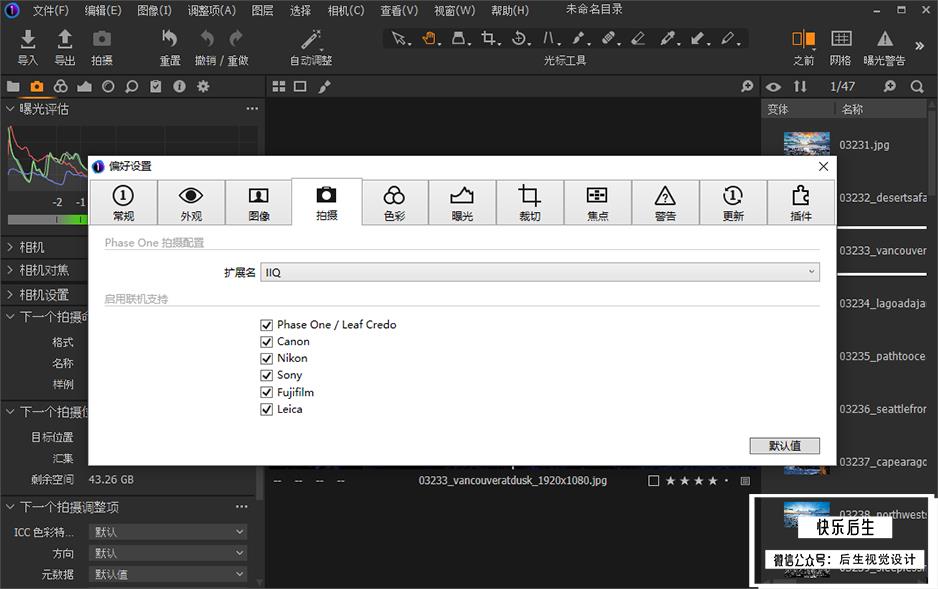Toggle color tag checkbox below viewer image
The height and width of the screenshot is (589, 938).
(653, 481)
